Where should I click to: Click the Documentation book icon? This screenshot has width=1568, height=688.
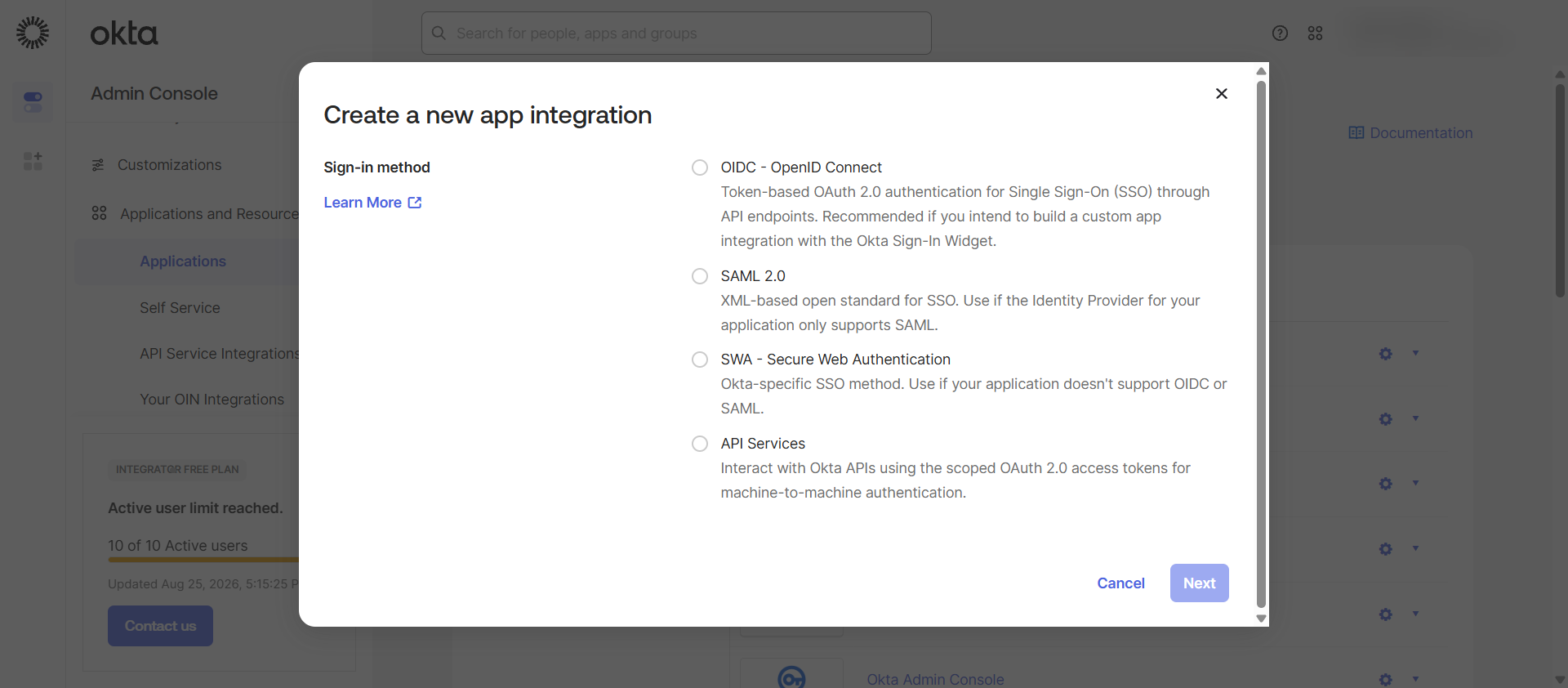pos(1356,133)
